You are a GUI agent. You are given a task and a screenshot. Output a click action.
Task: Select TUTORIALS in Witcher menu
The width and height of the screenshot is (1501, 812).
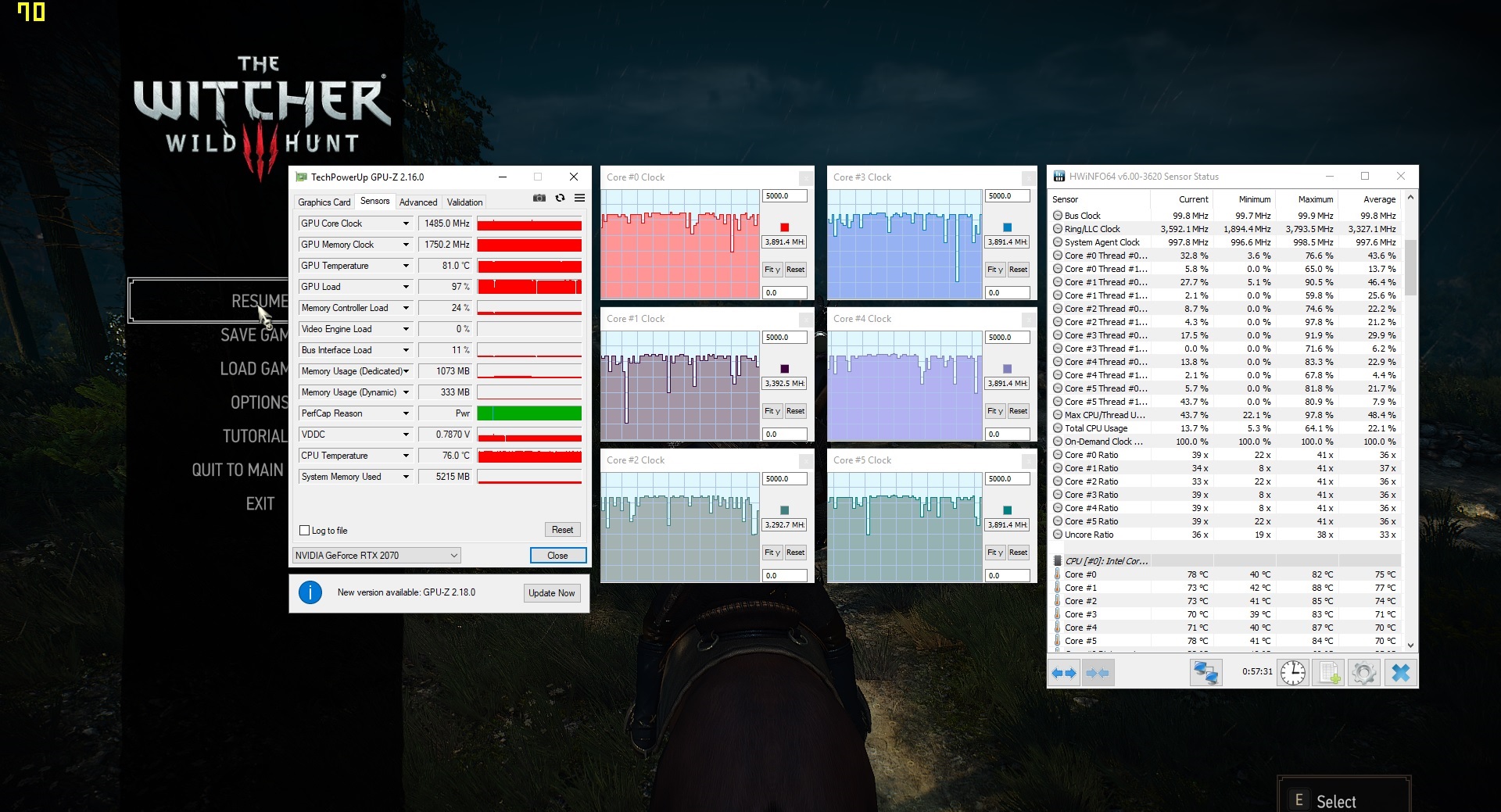tap(255, 436)
